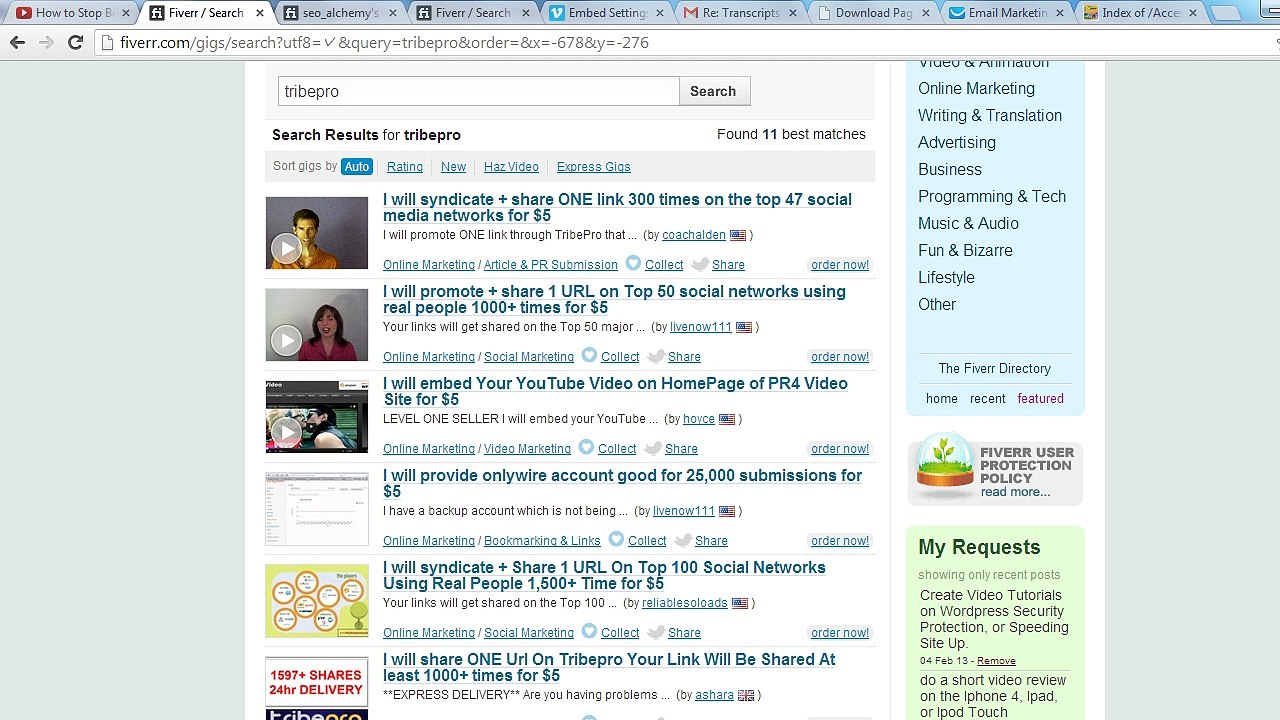This screenshot has height=720, width=1280.
Task: Click 'read more...' under protection policy
Action: click(1015, 492)
